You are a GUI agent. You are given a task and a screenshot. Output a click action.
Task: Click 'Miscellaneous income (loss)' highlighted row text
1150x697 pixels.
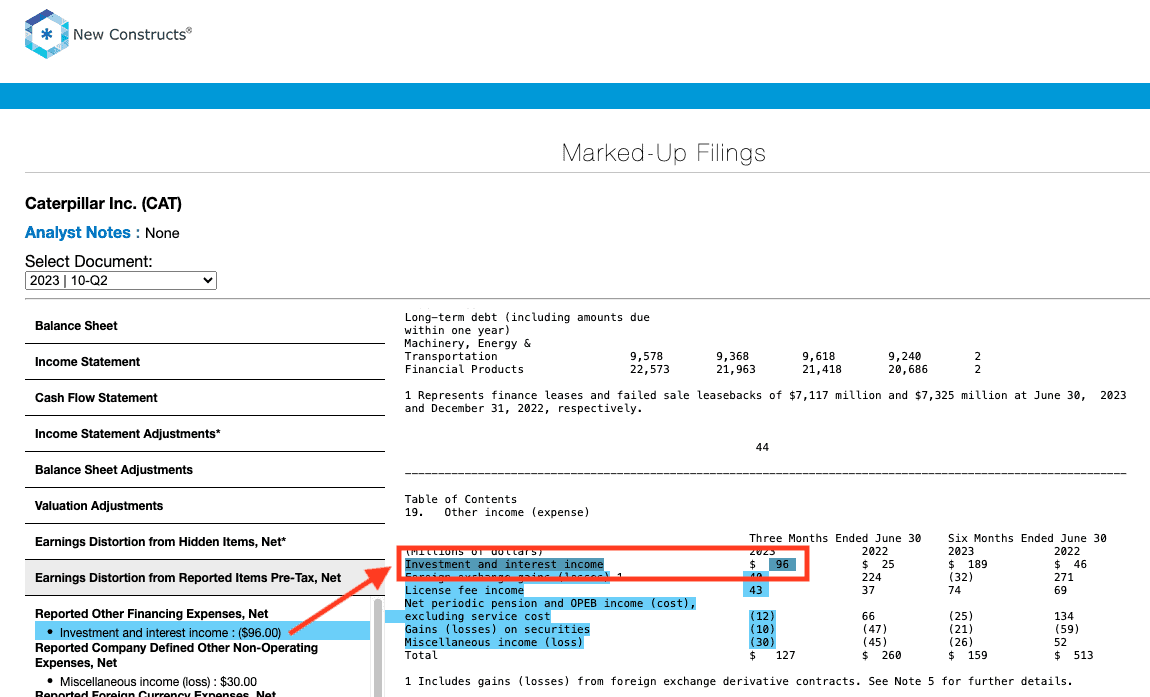coord(494,643)
